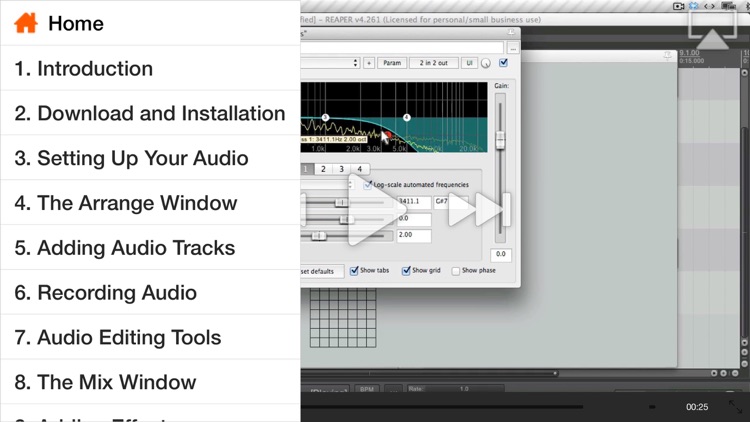Open chapter 5. Adding Audio Tracks
Image resolution: width=750 pixels, height=422 pixels.
(x=150, y=248)
